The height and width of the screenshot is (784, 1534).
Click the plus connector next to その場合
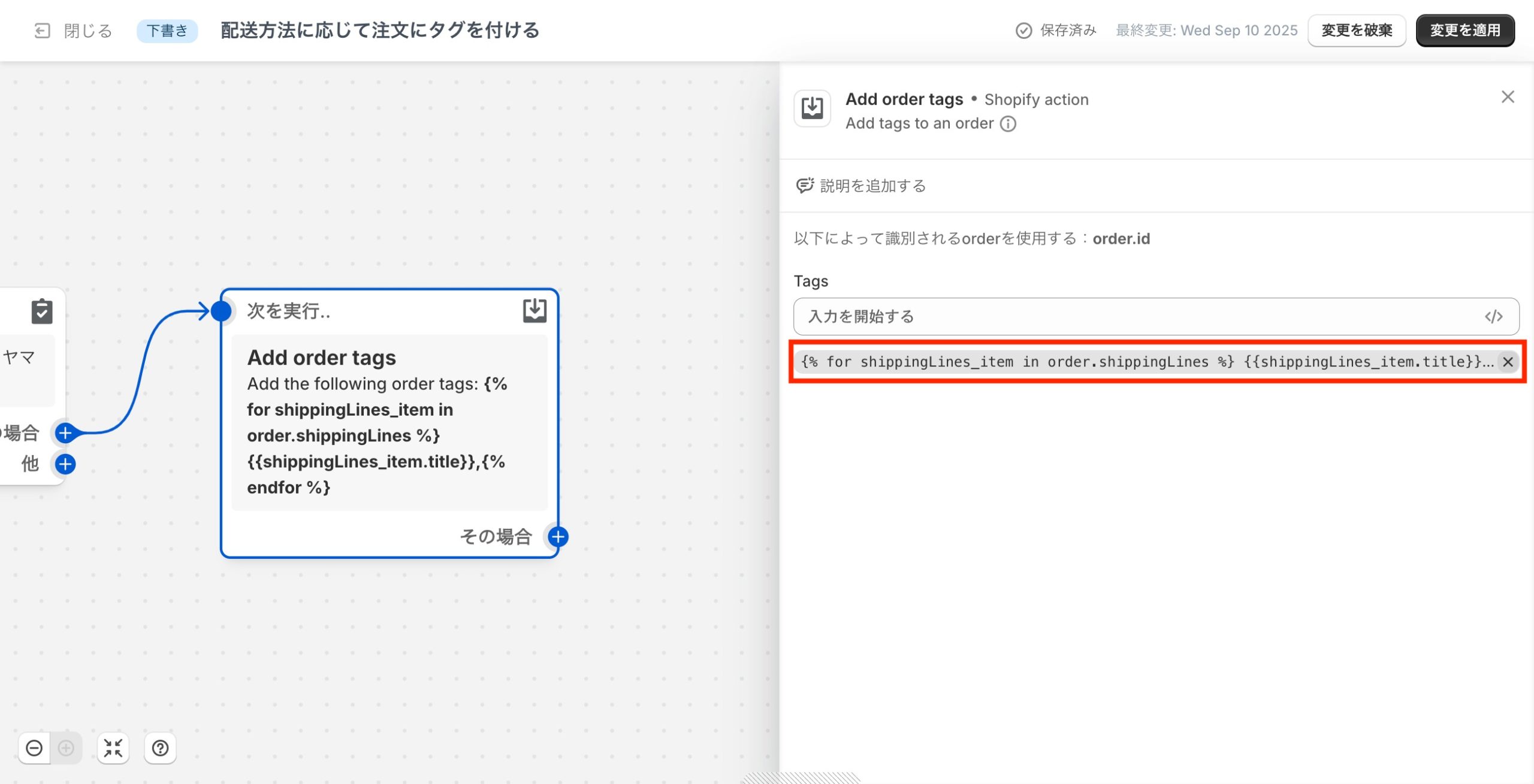[558, 537]
